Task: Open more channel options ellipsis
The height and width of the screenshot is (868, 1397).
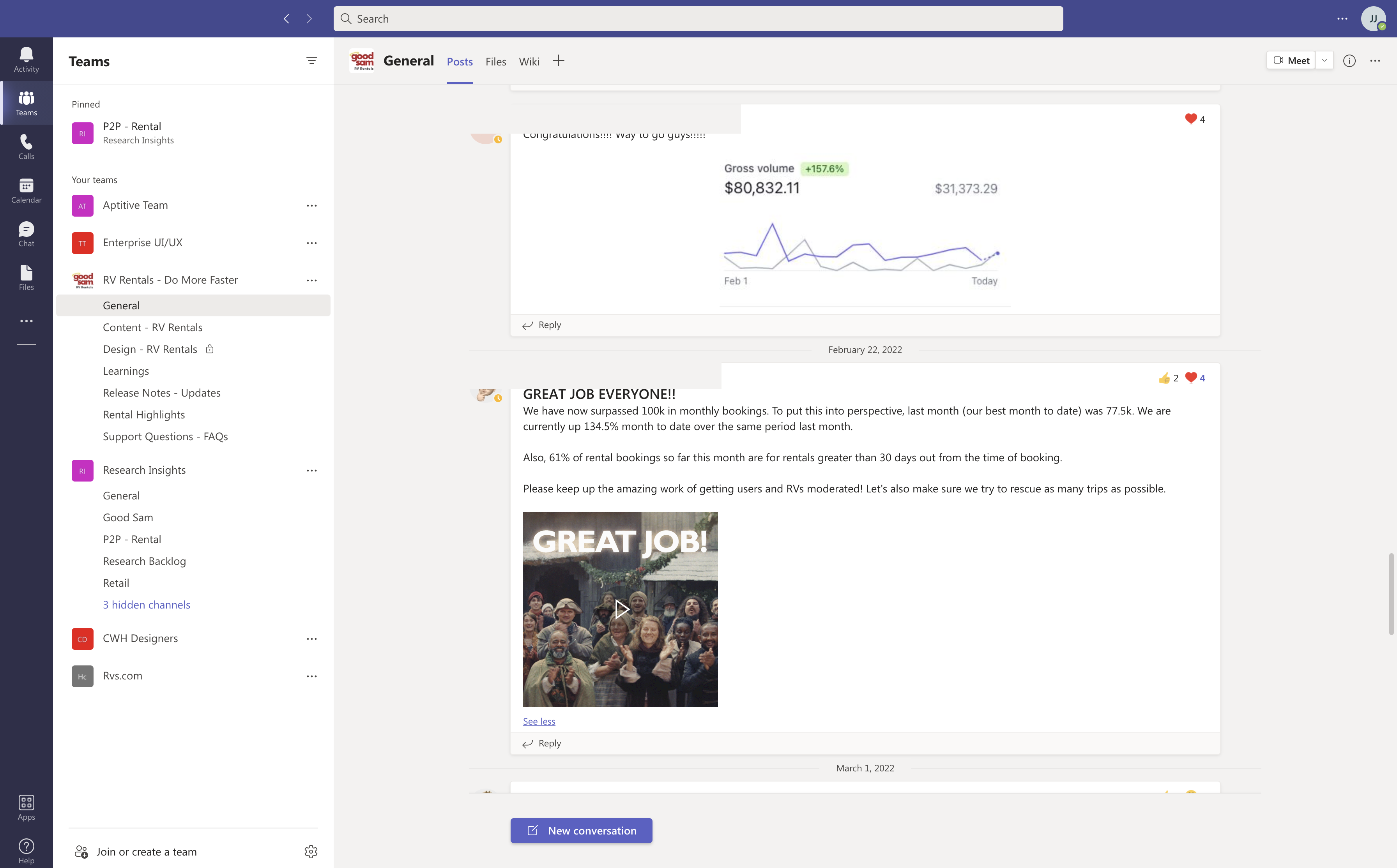Action: [x=1375, y=60]
